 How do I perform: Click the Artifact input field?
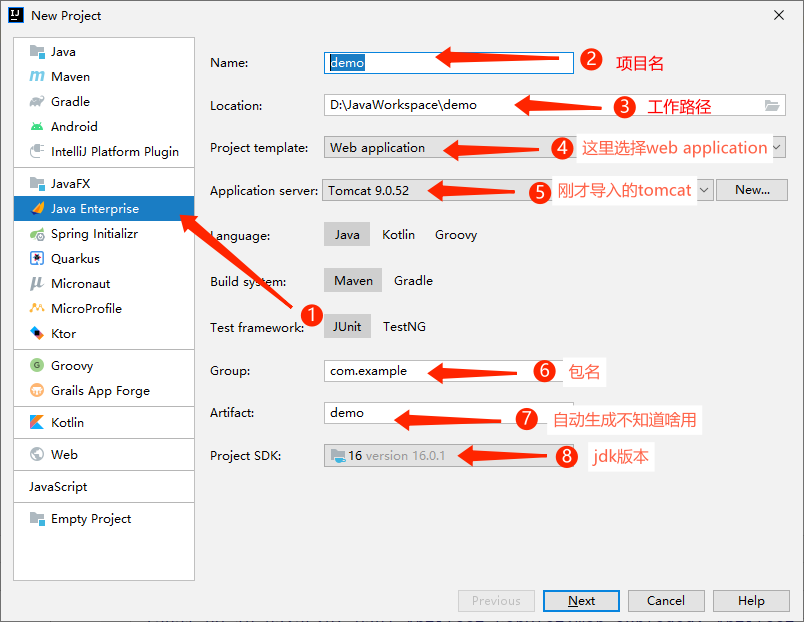(449, 413)
